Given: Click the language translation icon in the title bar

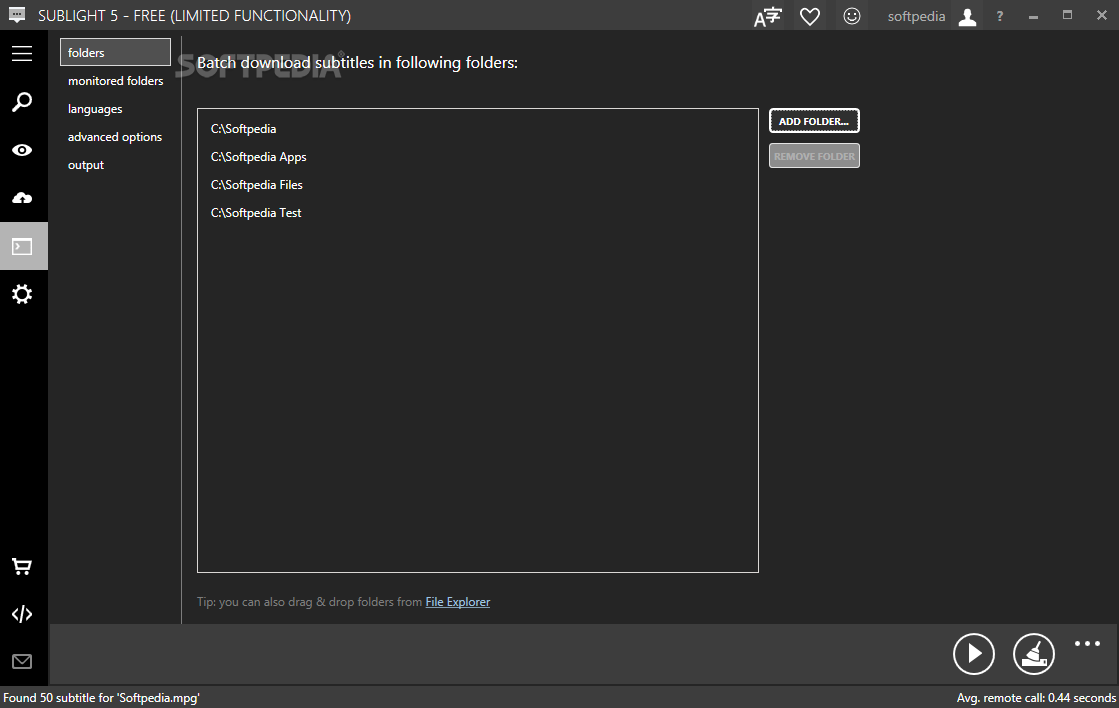Looking at the screenshot, I should click(768, 16).
